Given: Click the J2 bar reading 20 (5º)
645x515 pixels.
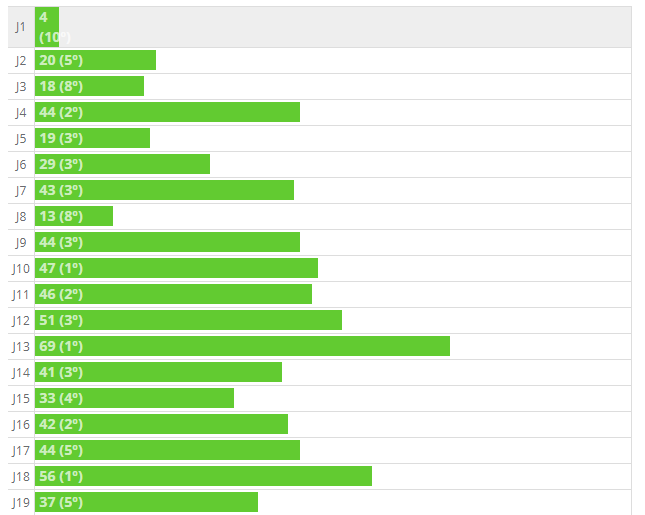Looking at the screenshot, I should (x=95, y=60).
